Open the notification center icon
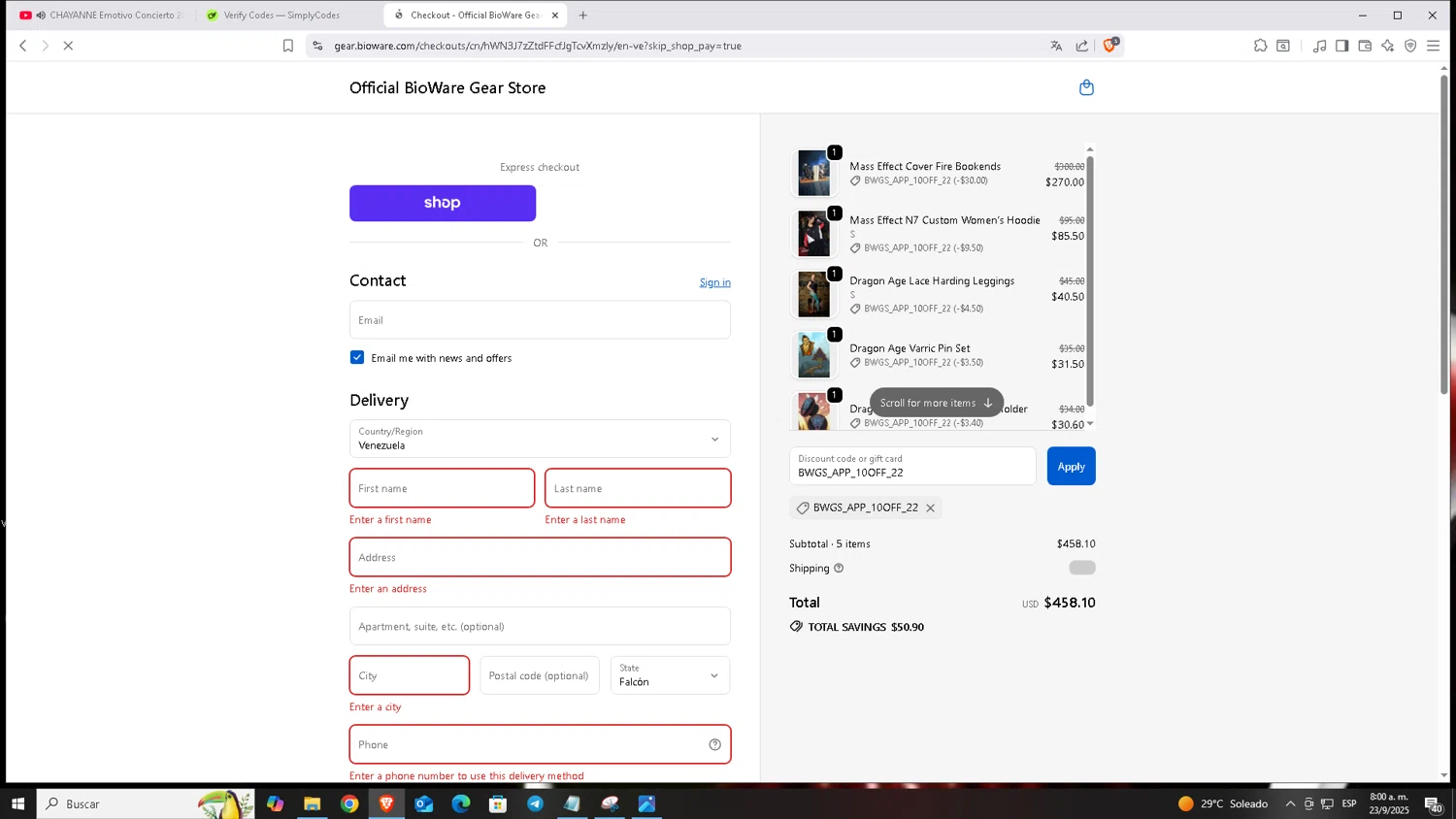This screenshot has width=1456, height=819. pos(1433,803)
